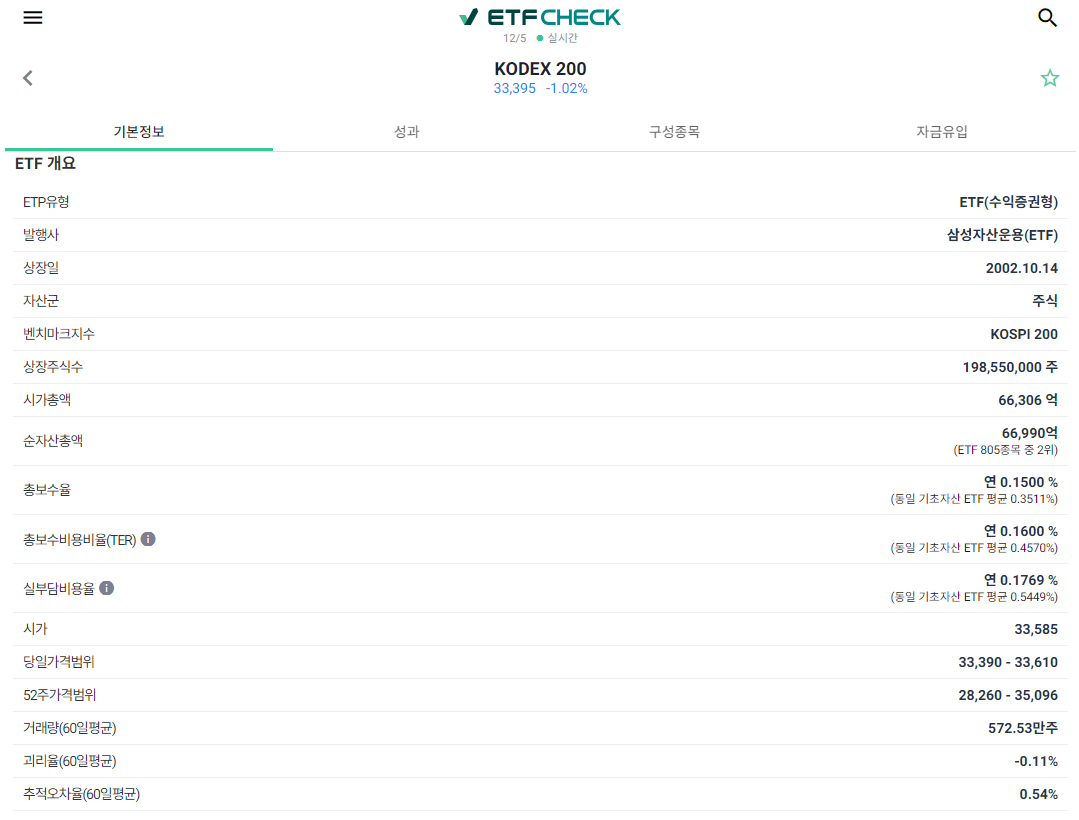Screen dimensions: 1079x820
Task: Click the 52-week range 28,260 - 35,096
Action: 1007,695
